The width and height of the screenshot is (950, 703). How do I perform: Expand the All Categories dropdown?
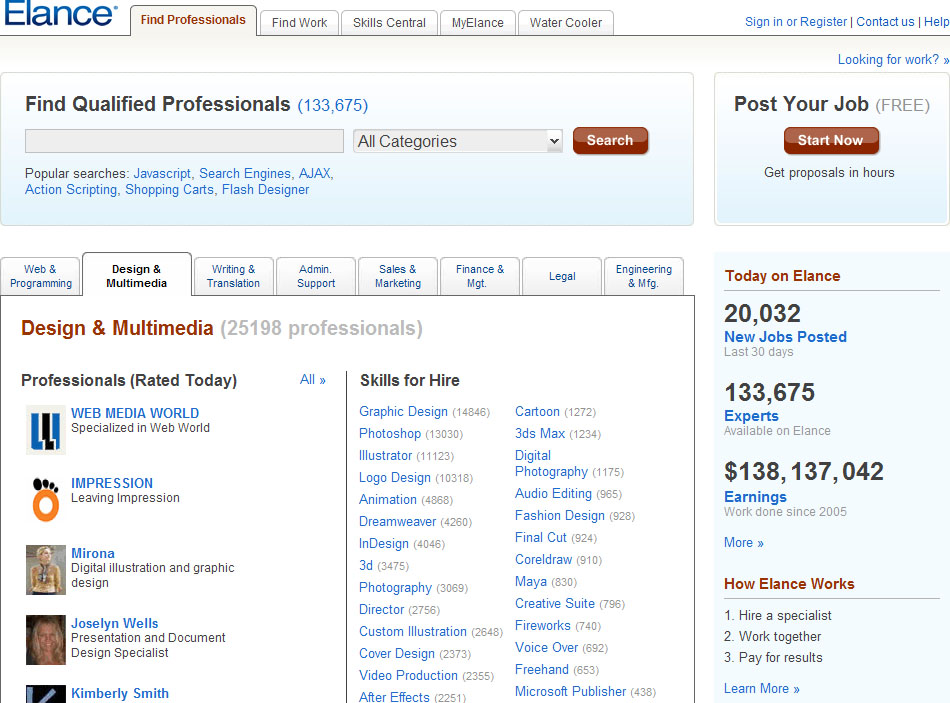[x=458, y=141]
